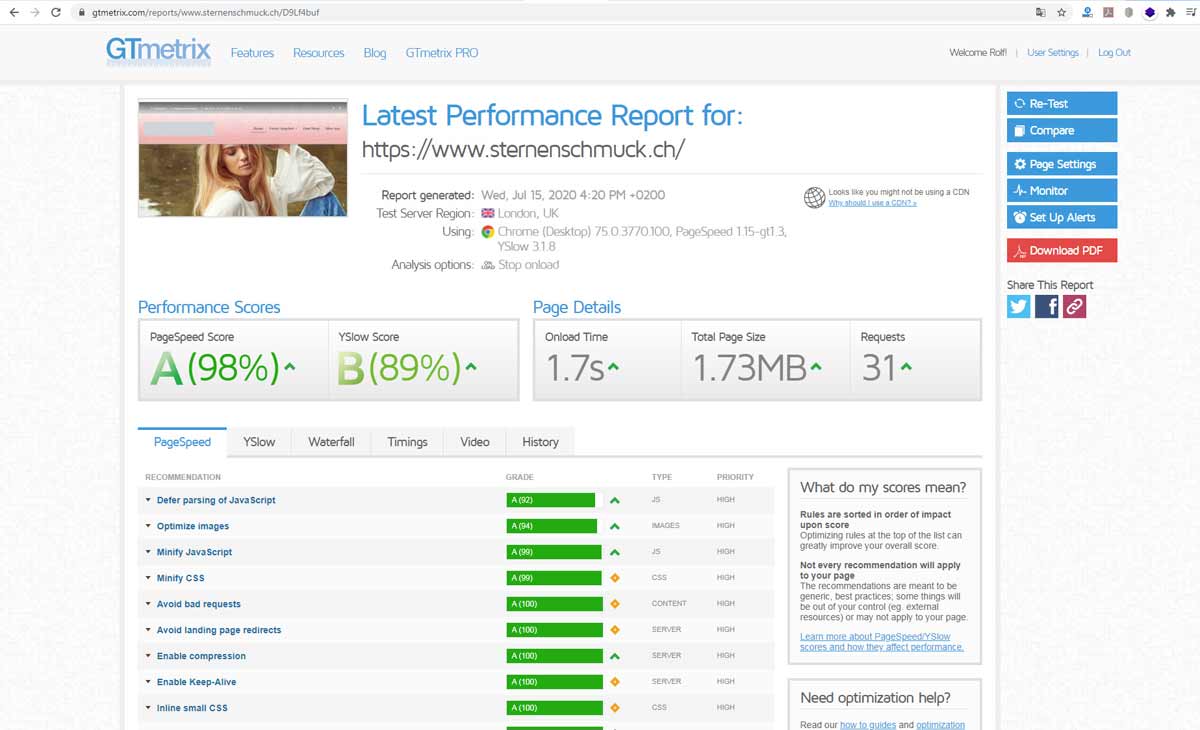This screenshot has width=1200, height=730.
Task: Expand the Inline small CSS recommendation
Action: (x=192, y=708)
